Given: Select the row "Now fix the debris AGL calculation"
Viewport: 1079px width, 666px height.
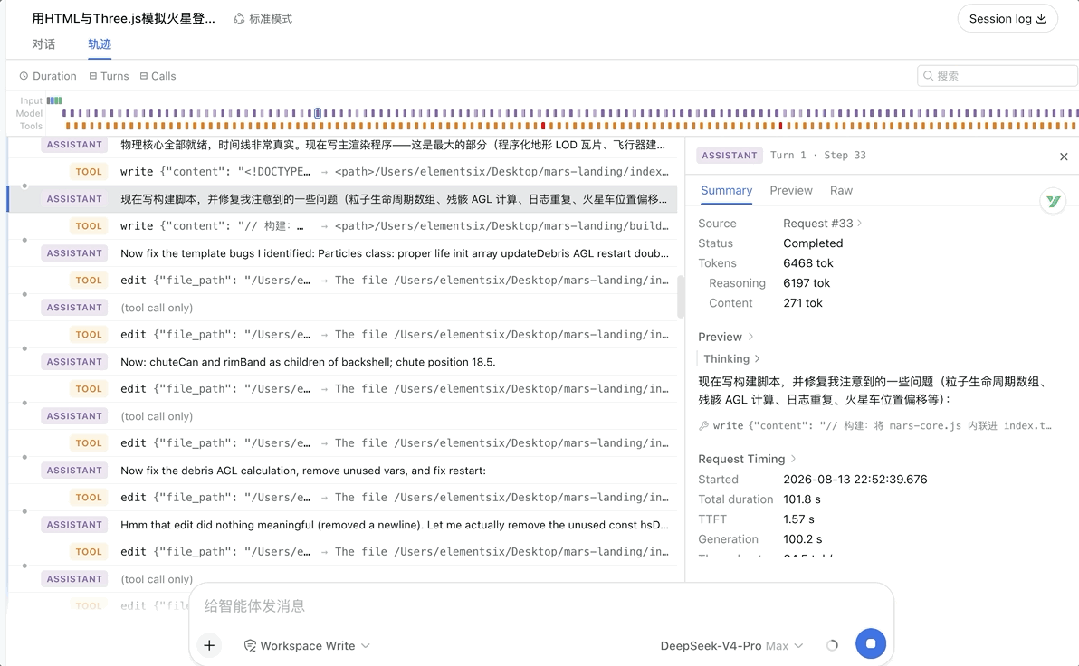Looking at the screenshot, I should [x=342, y=471].
